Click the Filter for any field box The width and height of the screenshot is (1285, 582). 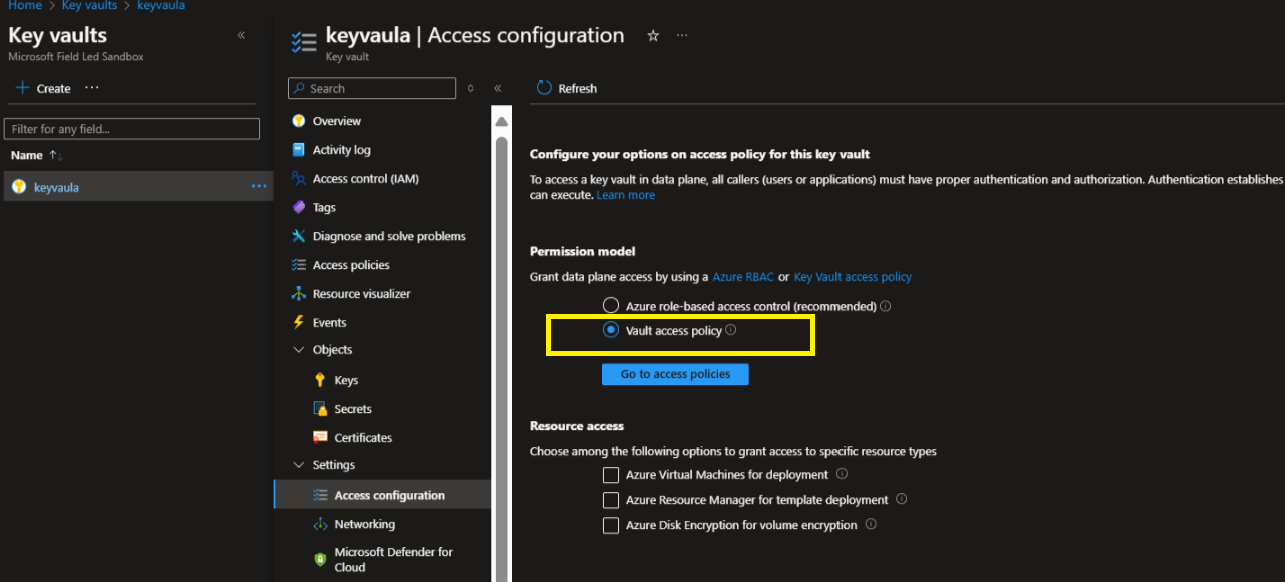(x=132, y=129)
